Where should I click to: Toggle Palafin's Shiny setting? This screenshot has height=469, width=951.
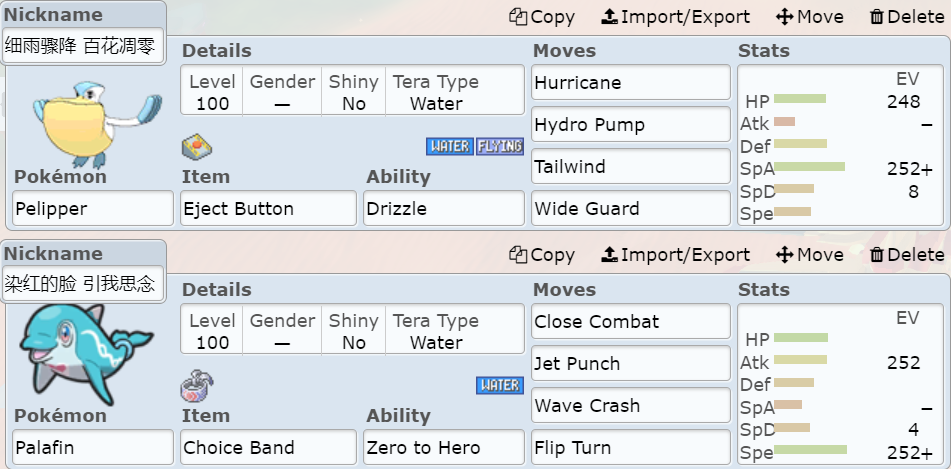click(x=353, y=331)
